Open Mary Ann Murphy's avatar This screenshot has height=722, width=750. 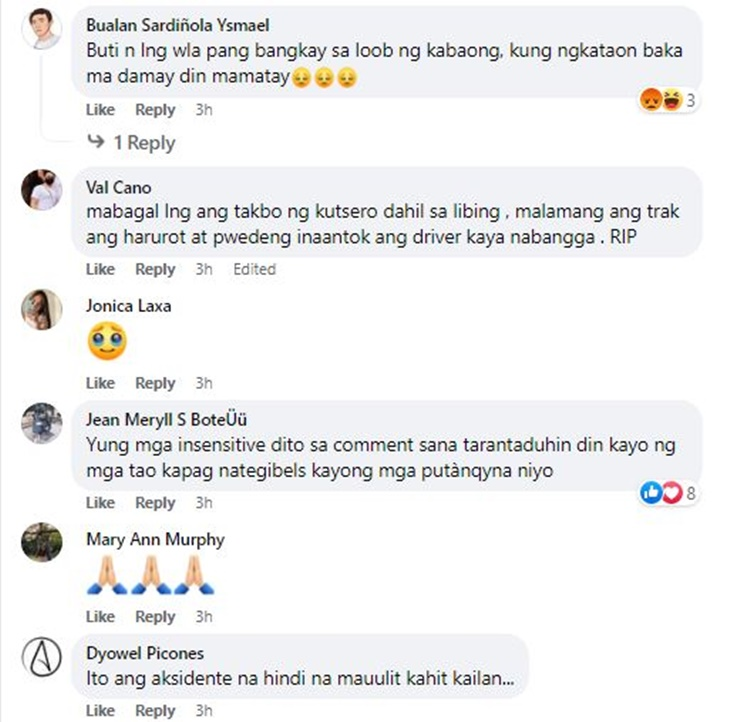tap(42, 542)
